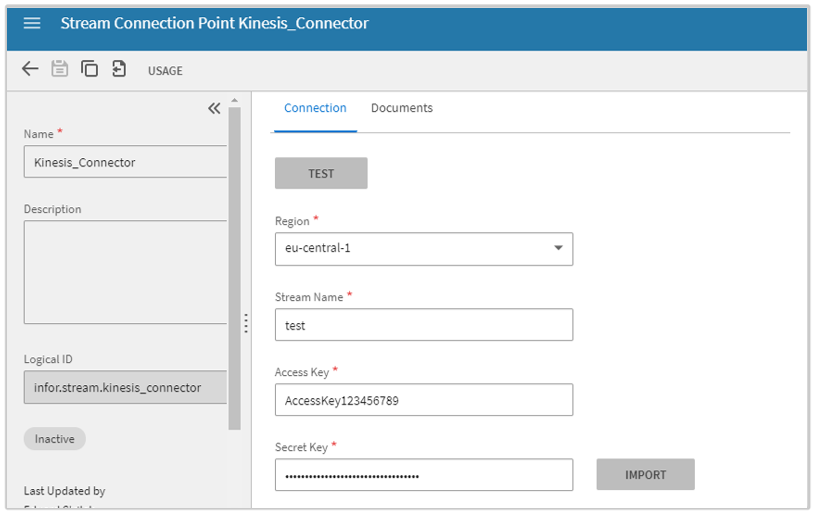Image resolution: width=815 pixels, height=513 pixels.
Task: Click the Inactive status badge
Action: 55,439
